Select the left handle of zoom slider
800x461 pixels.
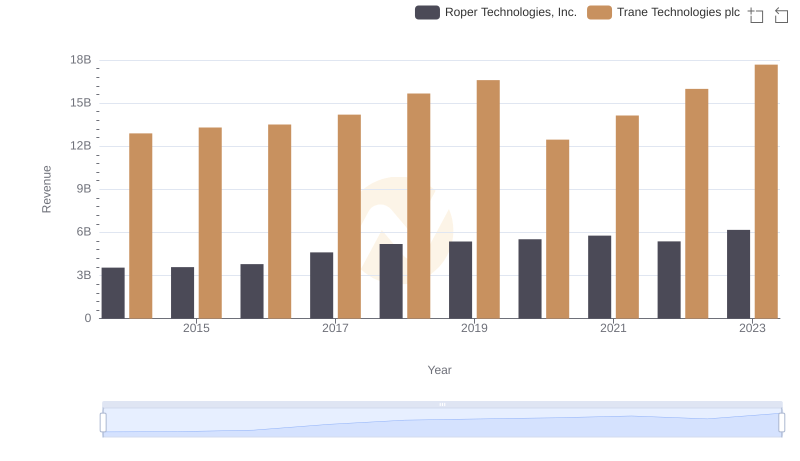click(103, 423)
